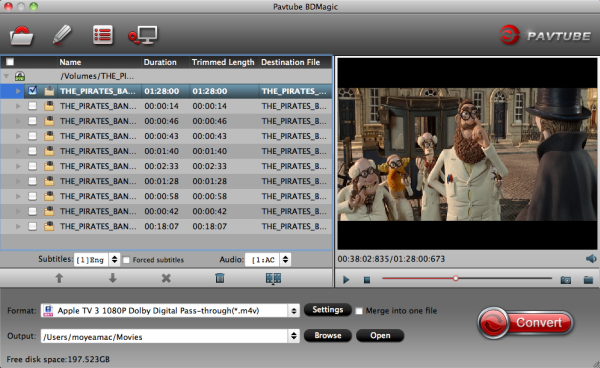Click the Pavtube logo

[x=545, y=35]
